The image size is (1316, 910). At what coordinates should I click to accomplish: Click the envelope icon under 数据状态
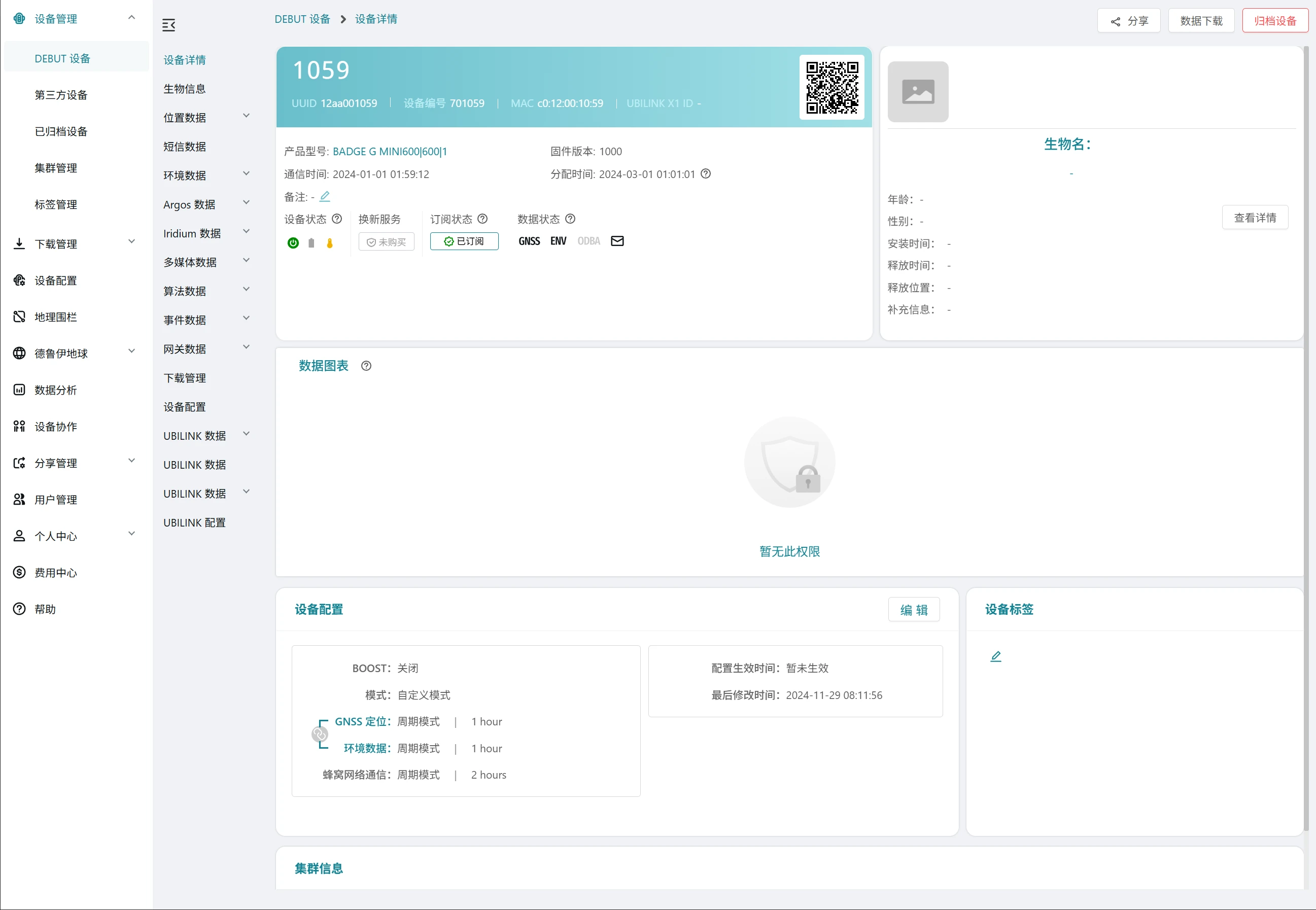pyautogui.click(x=617, y=241)
